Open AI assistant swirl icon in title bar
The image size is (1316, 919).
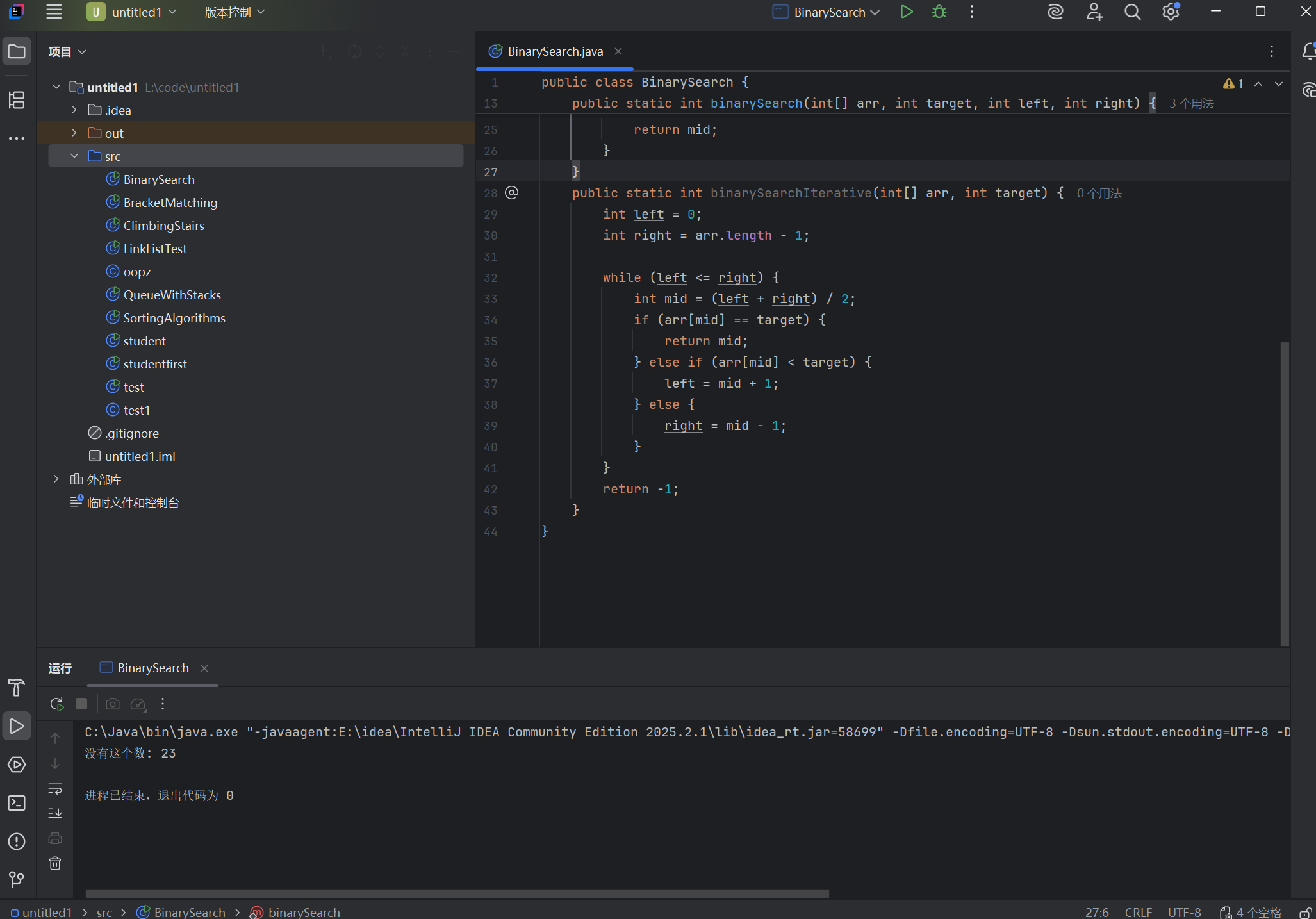pyautogui.click(x=1055, y=12)
